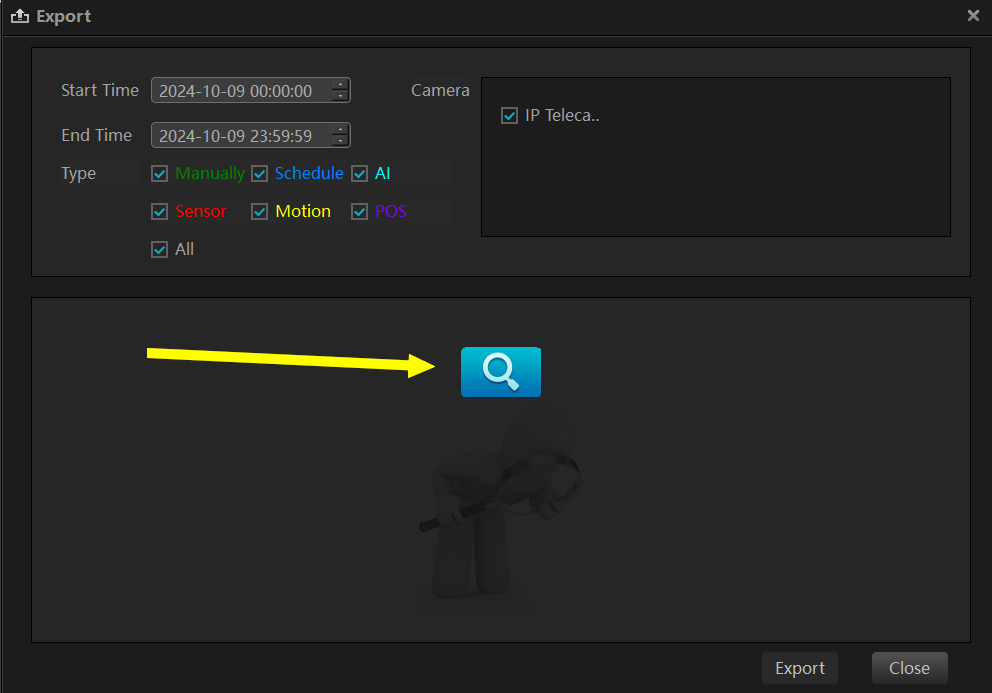Decrease End Time with down arrow
The height and width of the screenshot is (693, 992).
[340, 141]
